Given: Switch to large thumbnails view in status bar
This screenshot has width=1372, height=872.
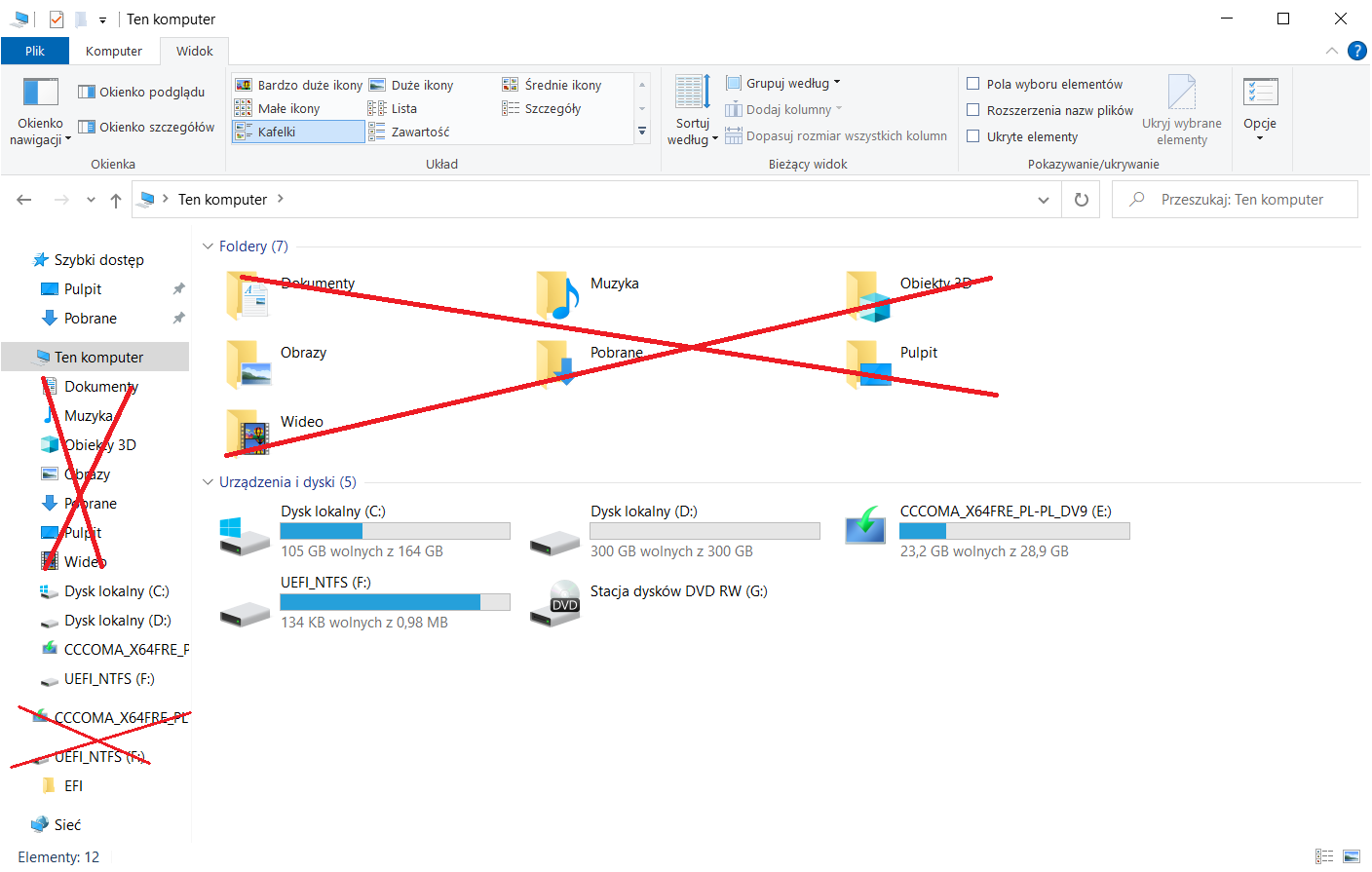Looking at the screenshot, I should 1352,856.
